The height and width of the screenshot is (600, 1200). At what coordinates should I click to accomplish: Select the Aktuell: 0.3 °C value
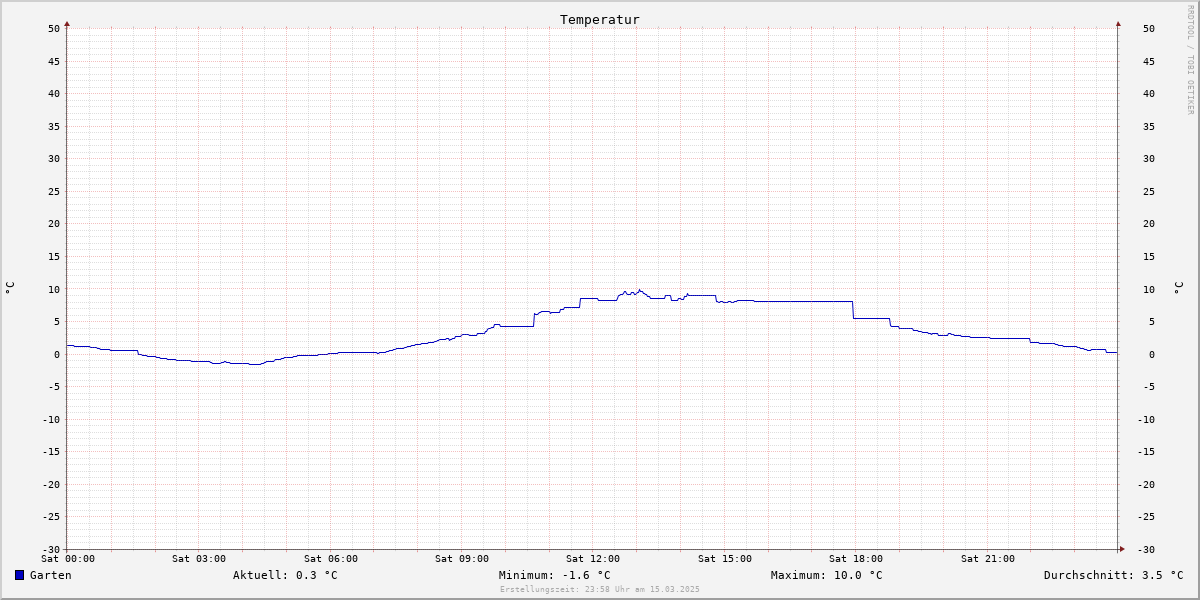285,575
